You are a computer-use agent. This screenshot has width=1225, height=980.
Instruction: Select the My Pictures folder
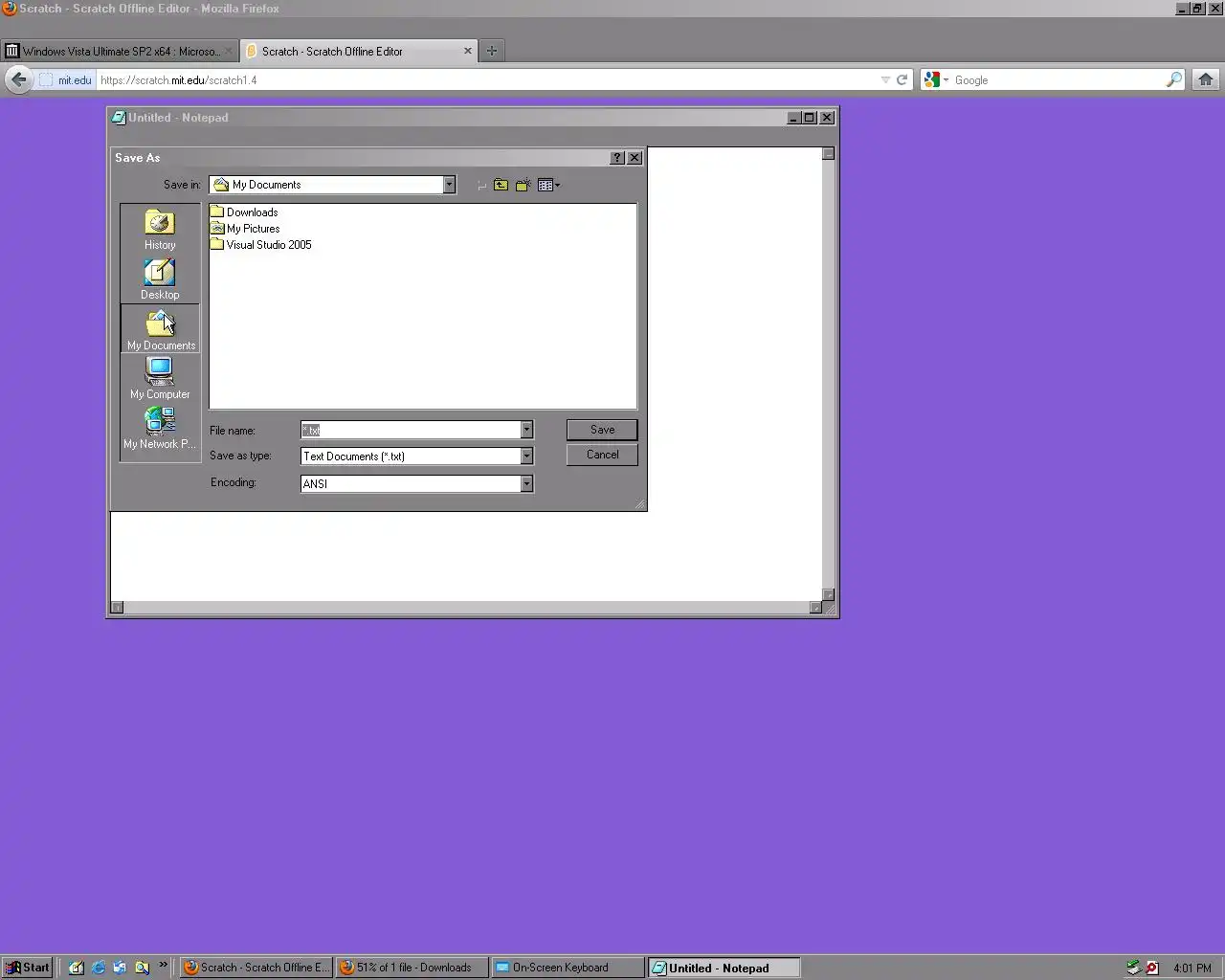point(245,229)
